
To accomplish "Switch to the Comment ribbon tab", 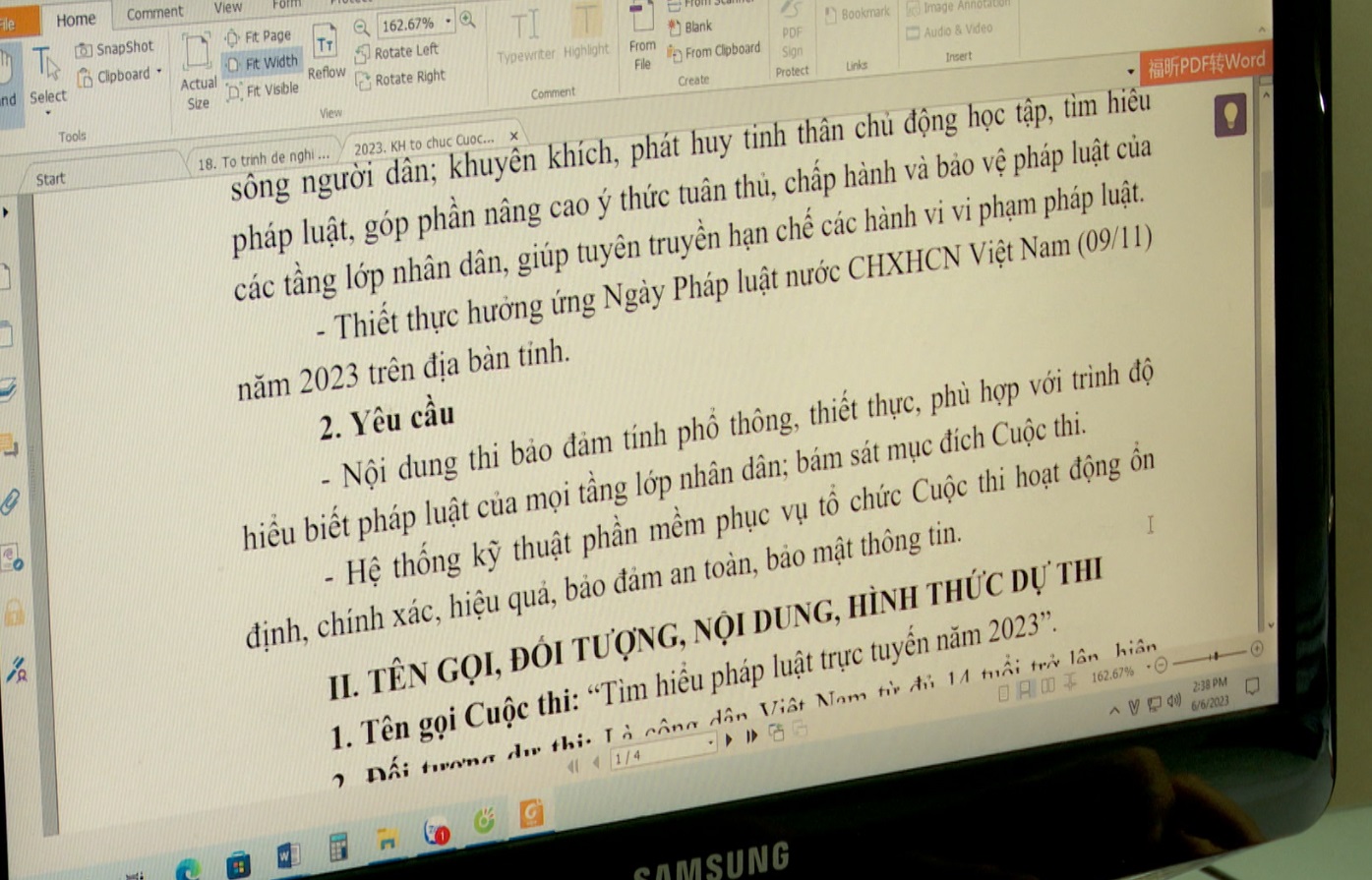I will [154, 13].
